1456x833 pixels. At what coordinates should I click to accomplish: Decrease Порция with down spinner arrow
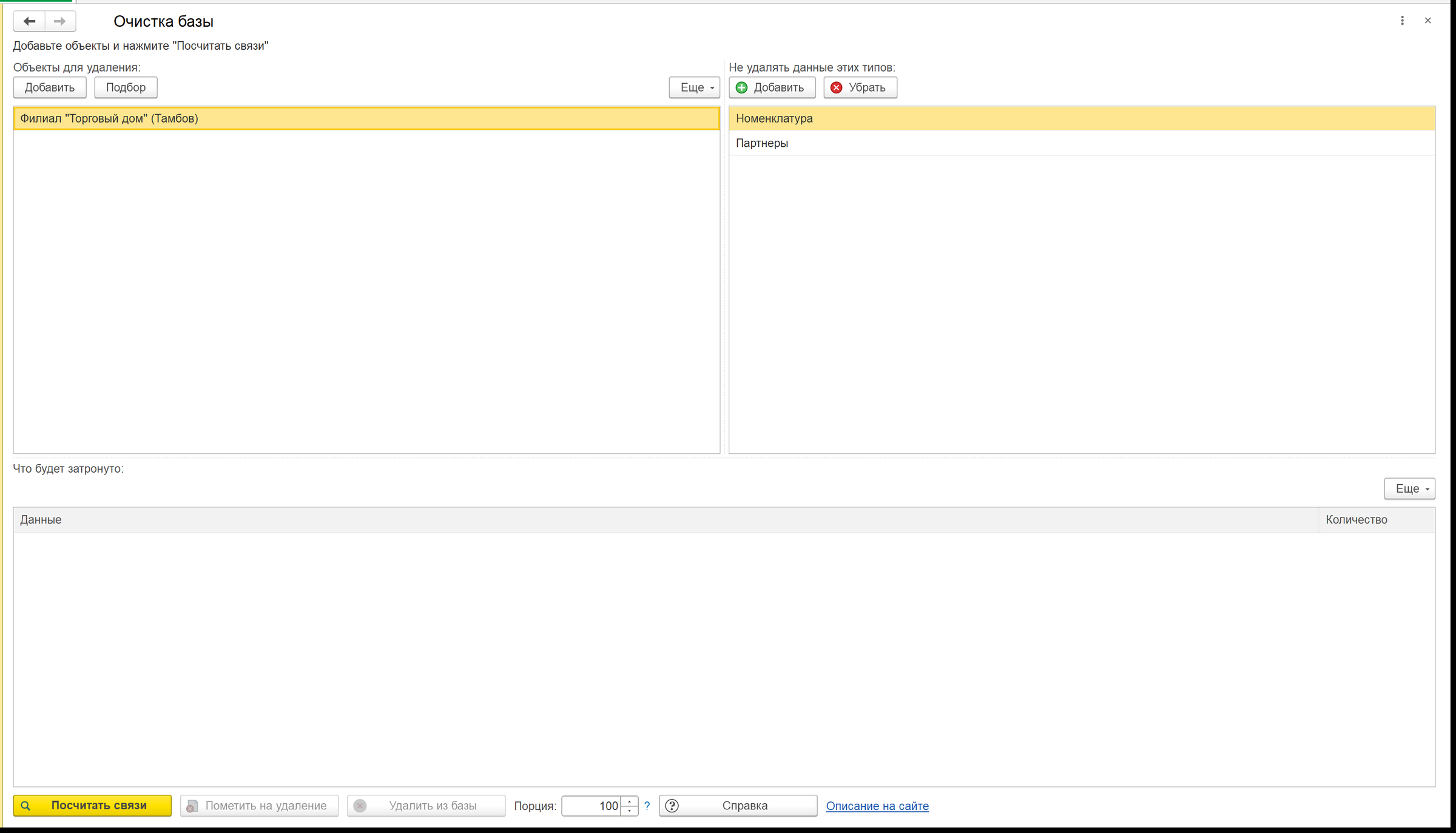coord(630,811)
